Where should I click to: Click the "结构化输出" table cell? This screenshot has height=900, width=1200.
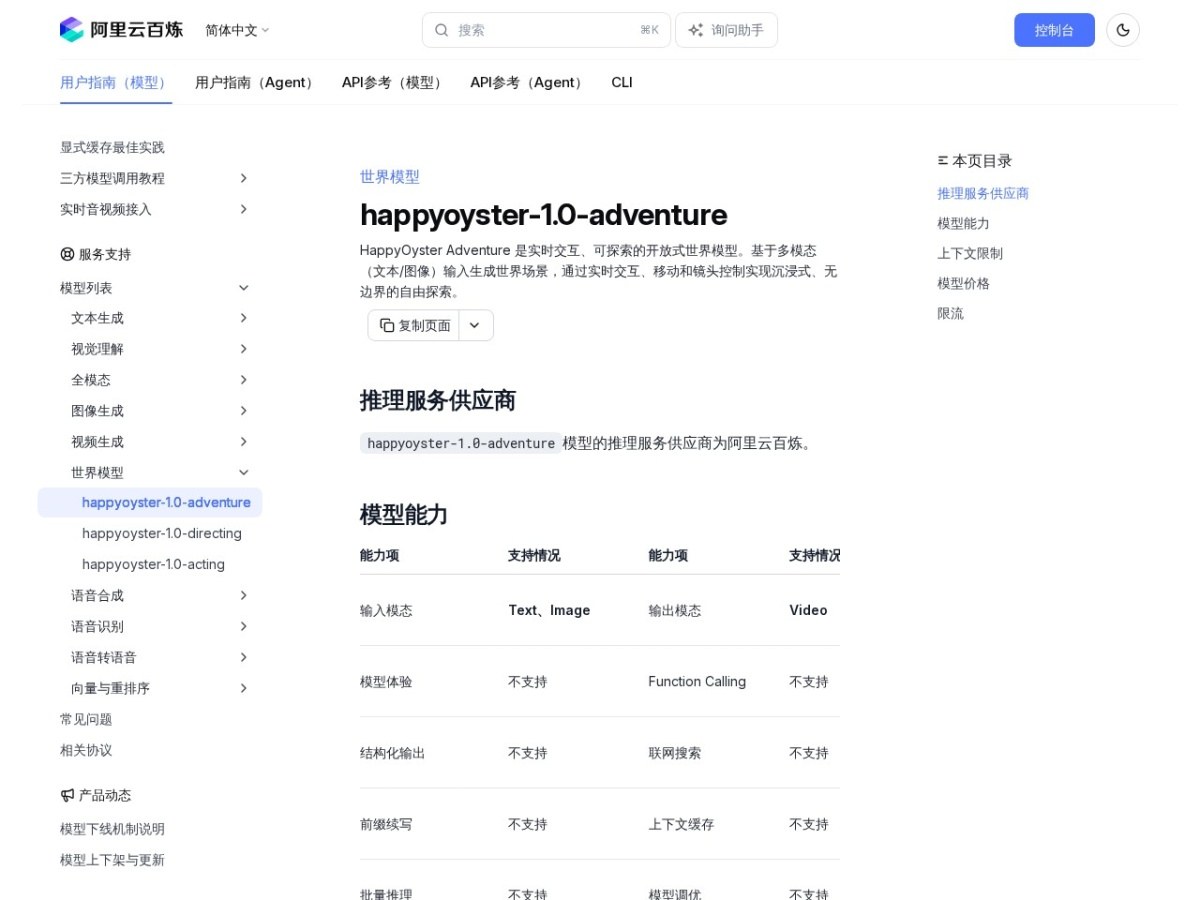point(392,753)
